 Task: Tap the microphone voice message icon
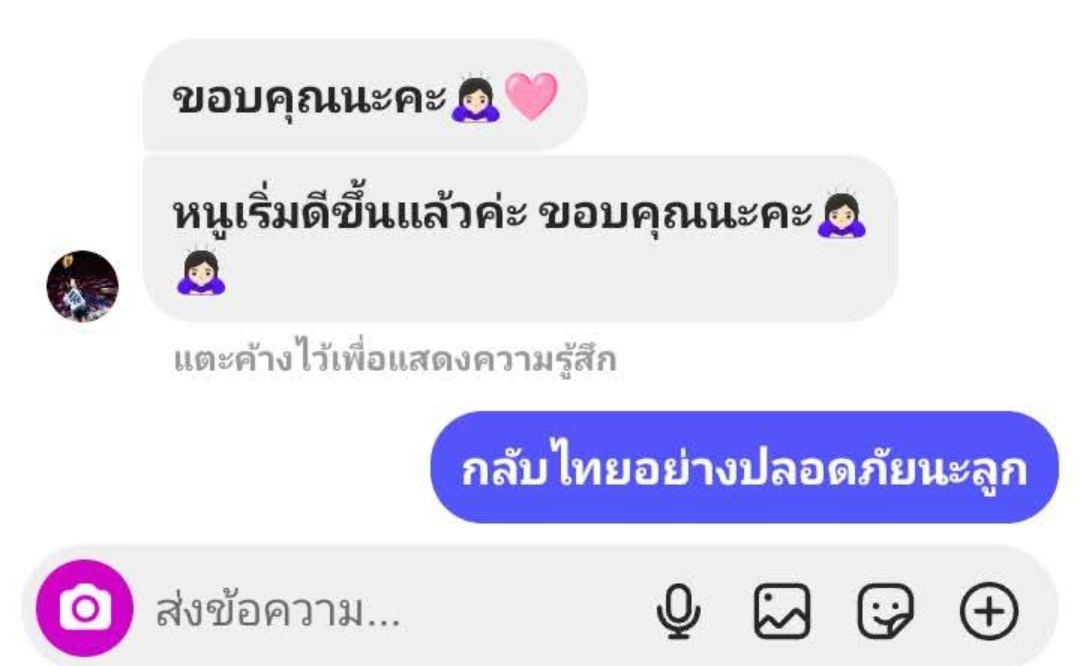tap(678, 612)
